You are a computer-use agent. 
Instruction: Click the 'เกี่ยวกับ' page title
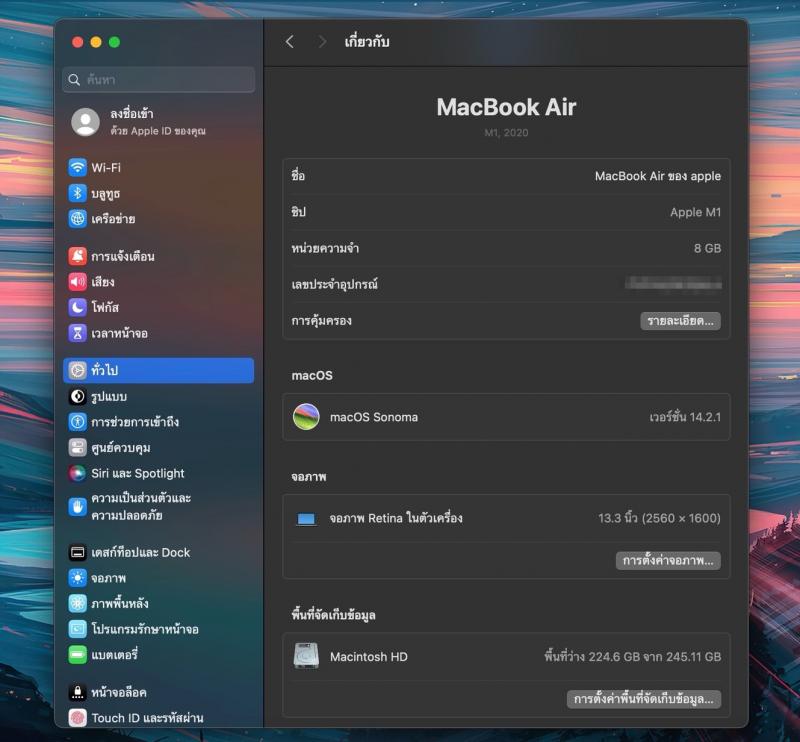pyautogui.click(x=367, y=41)
